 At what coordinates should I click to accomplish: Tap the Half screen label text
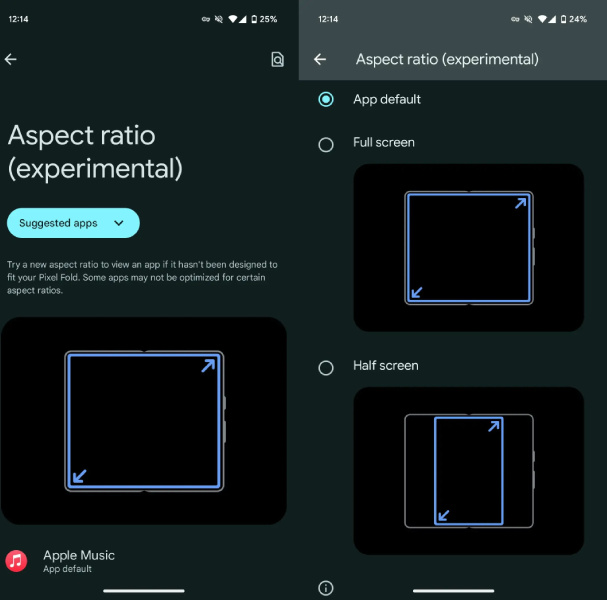click(386, 366)
